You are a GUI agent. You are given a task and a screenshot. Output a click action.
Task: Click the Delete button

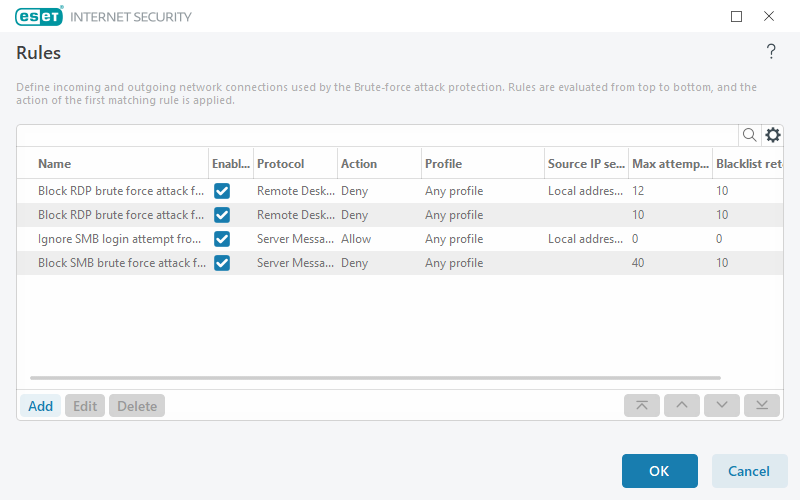tap(137, 406)
